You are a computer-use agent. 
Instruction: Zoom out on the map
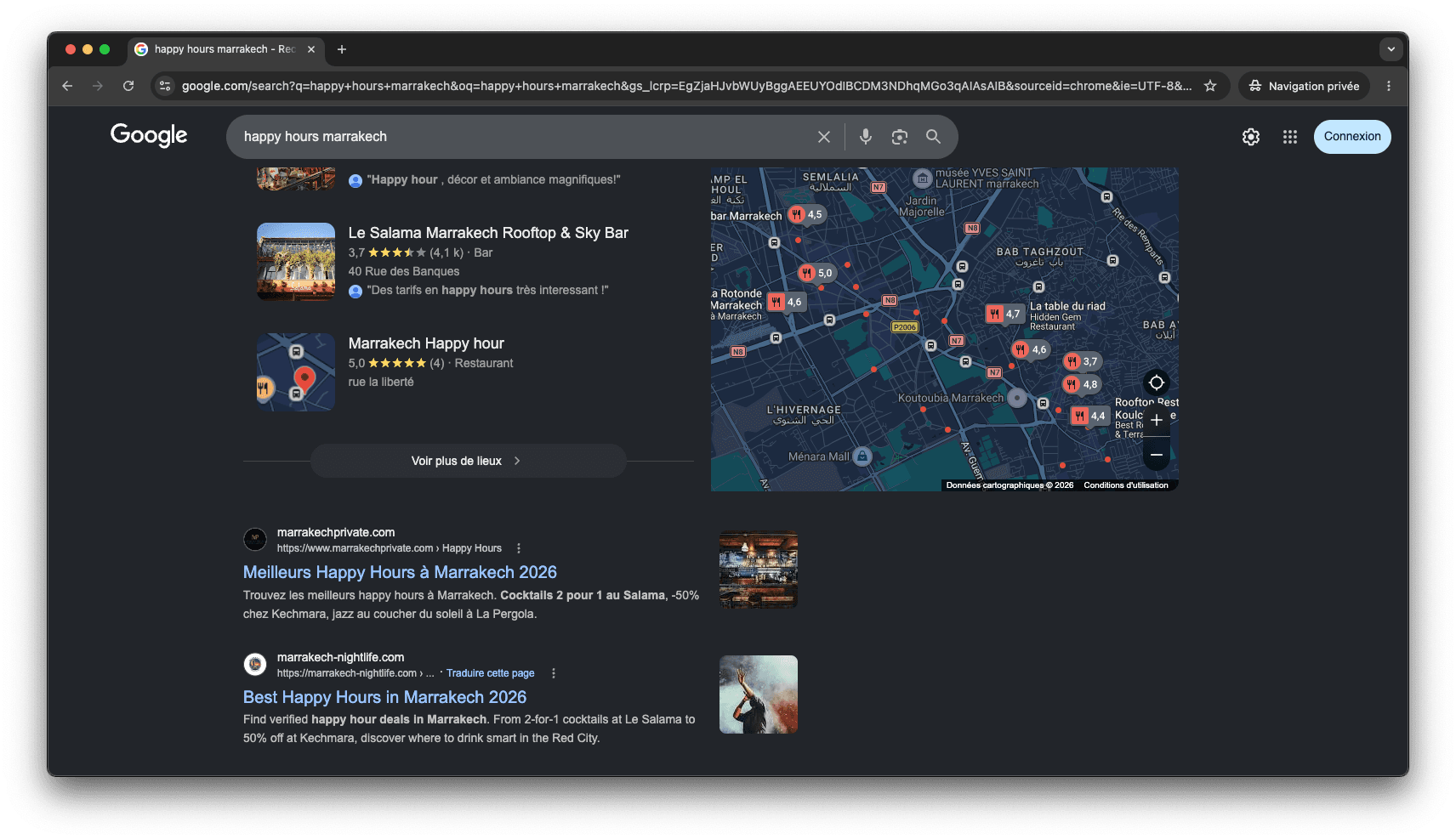tap(1156, 455)
